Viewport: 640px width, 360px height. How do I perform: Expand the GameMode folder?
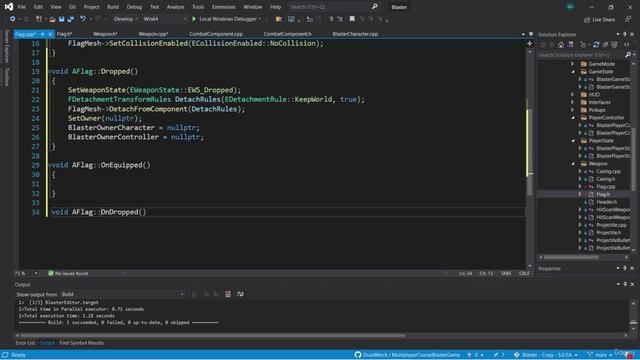[x=572, y=64]
